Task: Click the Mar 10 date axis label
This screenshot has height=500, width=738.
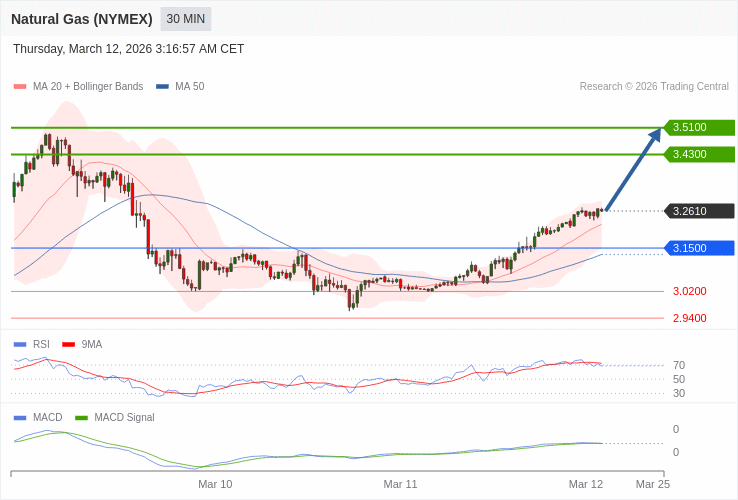Action: (215, 484)
